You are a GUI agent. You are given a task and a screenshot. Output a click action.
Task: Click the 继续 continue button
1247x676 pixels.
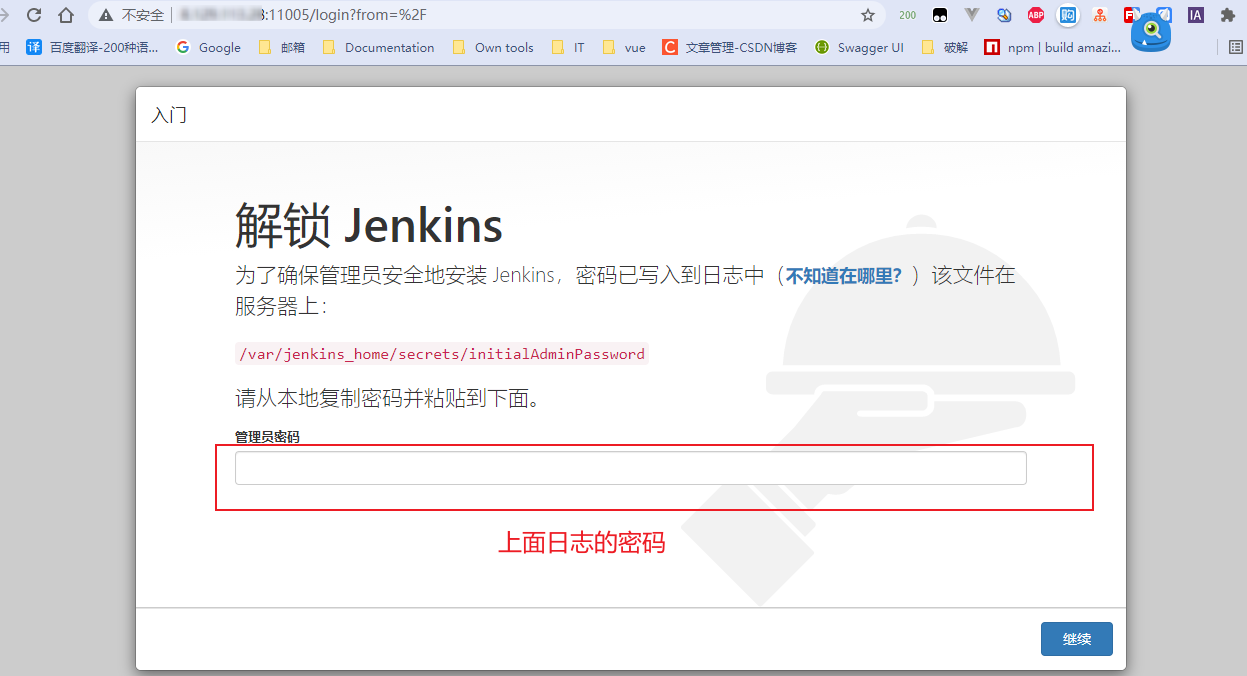(1077, 639)
